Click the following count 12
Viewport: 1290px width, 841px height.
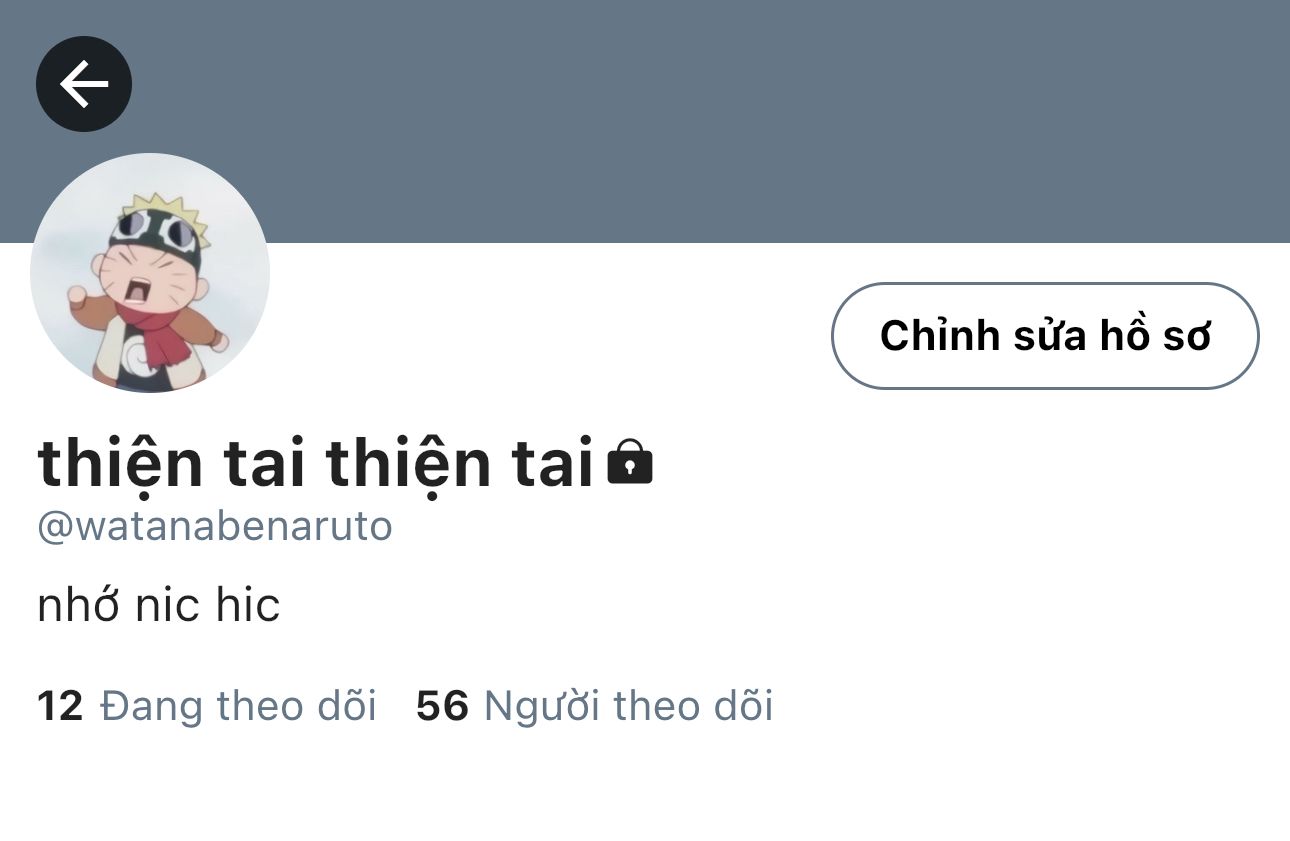pyautogui.click(x=60, y=706)
